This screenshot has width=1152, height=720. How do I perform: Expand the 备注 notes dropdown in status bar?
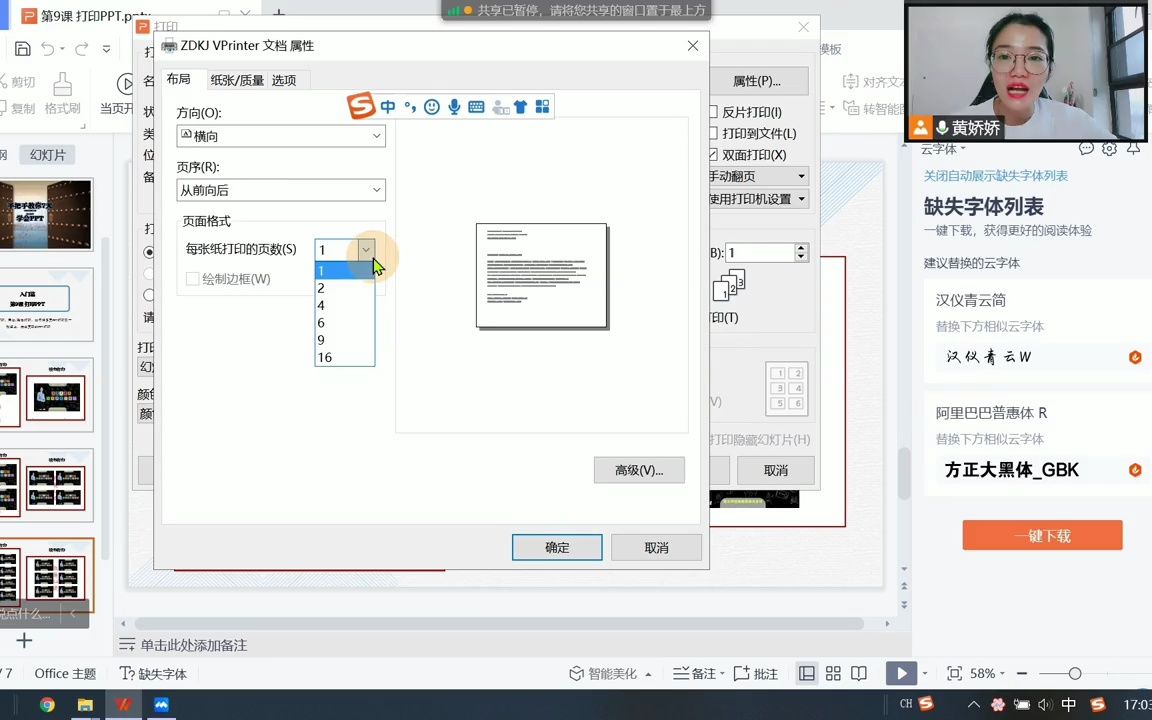722,674
